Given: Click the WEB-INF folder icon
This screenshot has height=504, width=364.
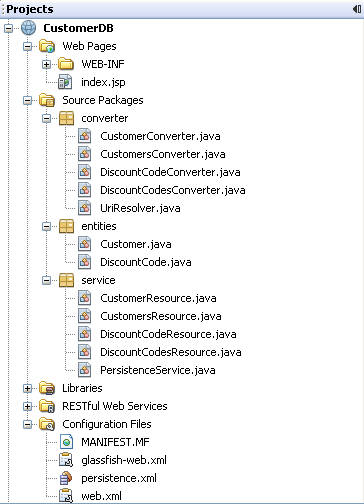Looking at the screenshot, I should click(66, 64).
